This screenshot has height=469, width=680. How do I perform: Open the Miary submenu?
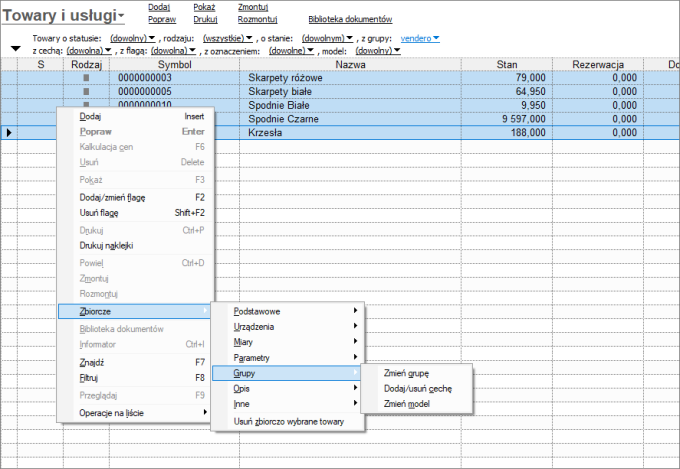pos(287,342)
